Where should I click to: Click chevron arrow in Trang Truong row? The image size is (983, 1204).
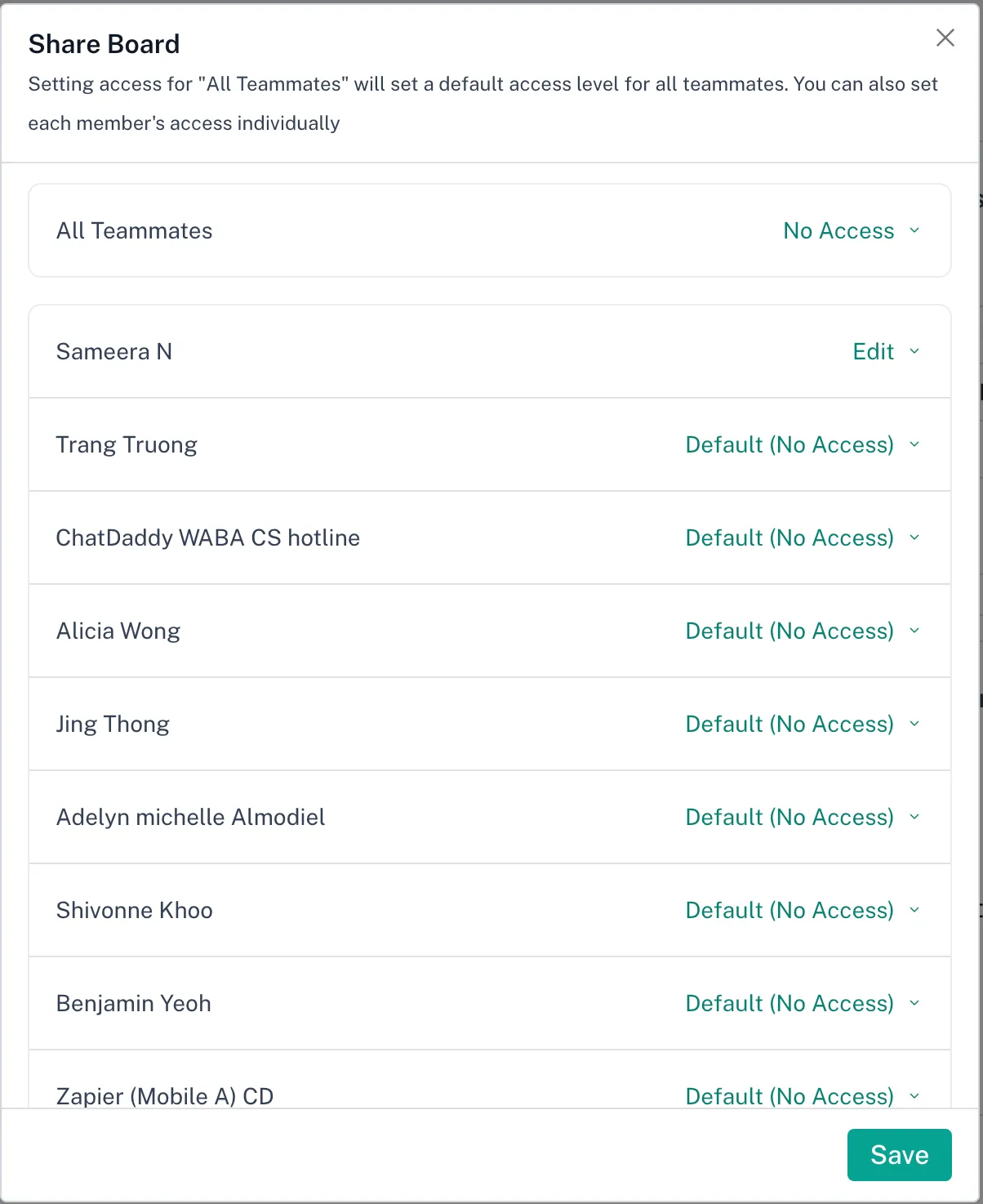914,445
